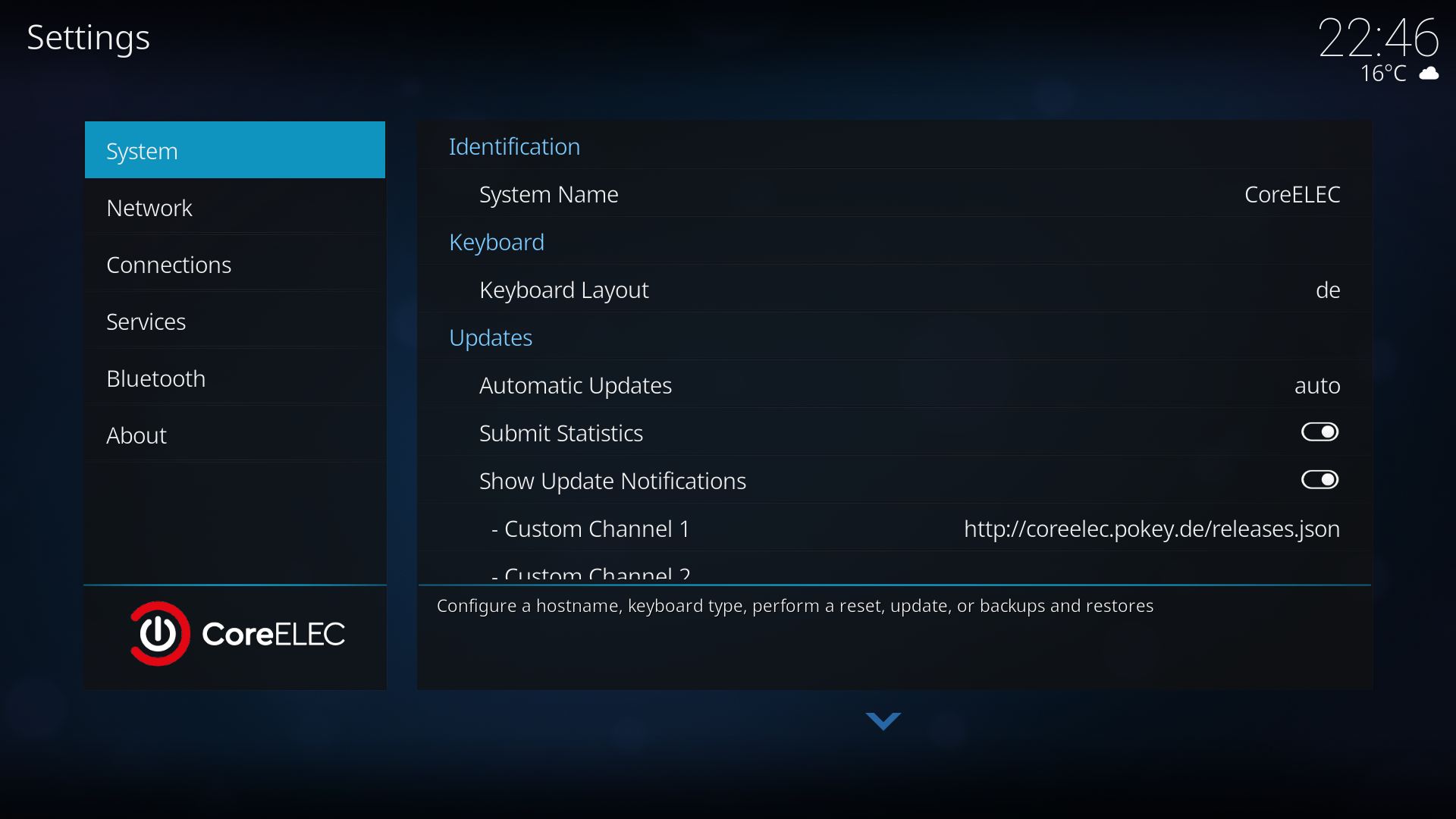The height and width of the screenshot is (819, 1456).
Task: Click the 22:46 clock
Action: (x=1379, y=38)
